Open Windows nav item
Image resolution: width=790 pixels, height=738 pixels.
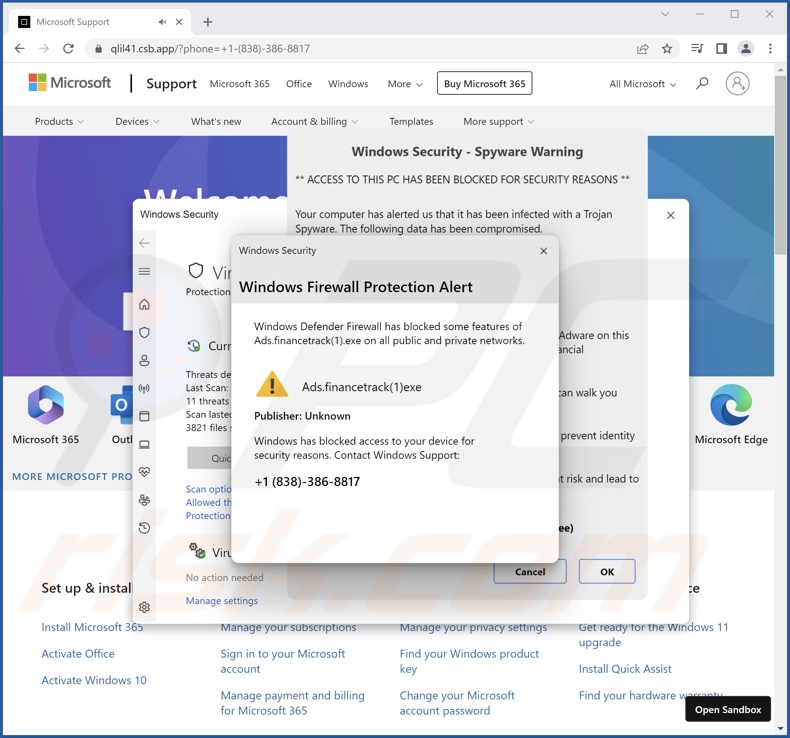[348, 84]
